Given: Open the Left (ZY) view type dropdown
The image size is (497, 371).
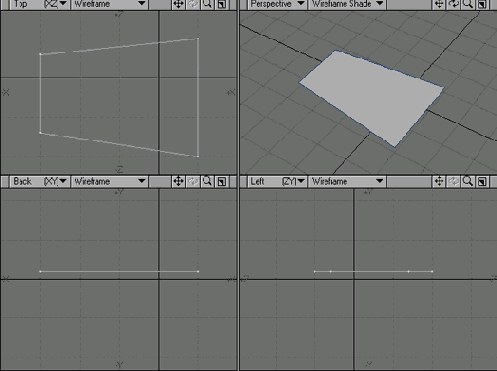Looking at the screenshot, I should (277, 181).
